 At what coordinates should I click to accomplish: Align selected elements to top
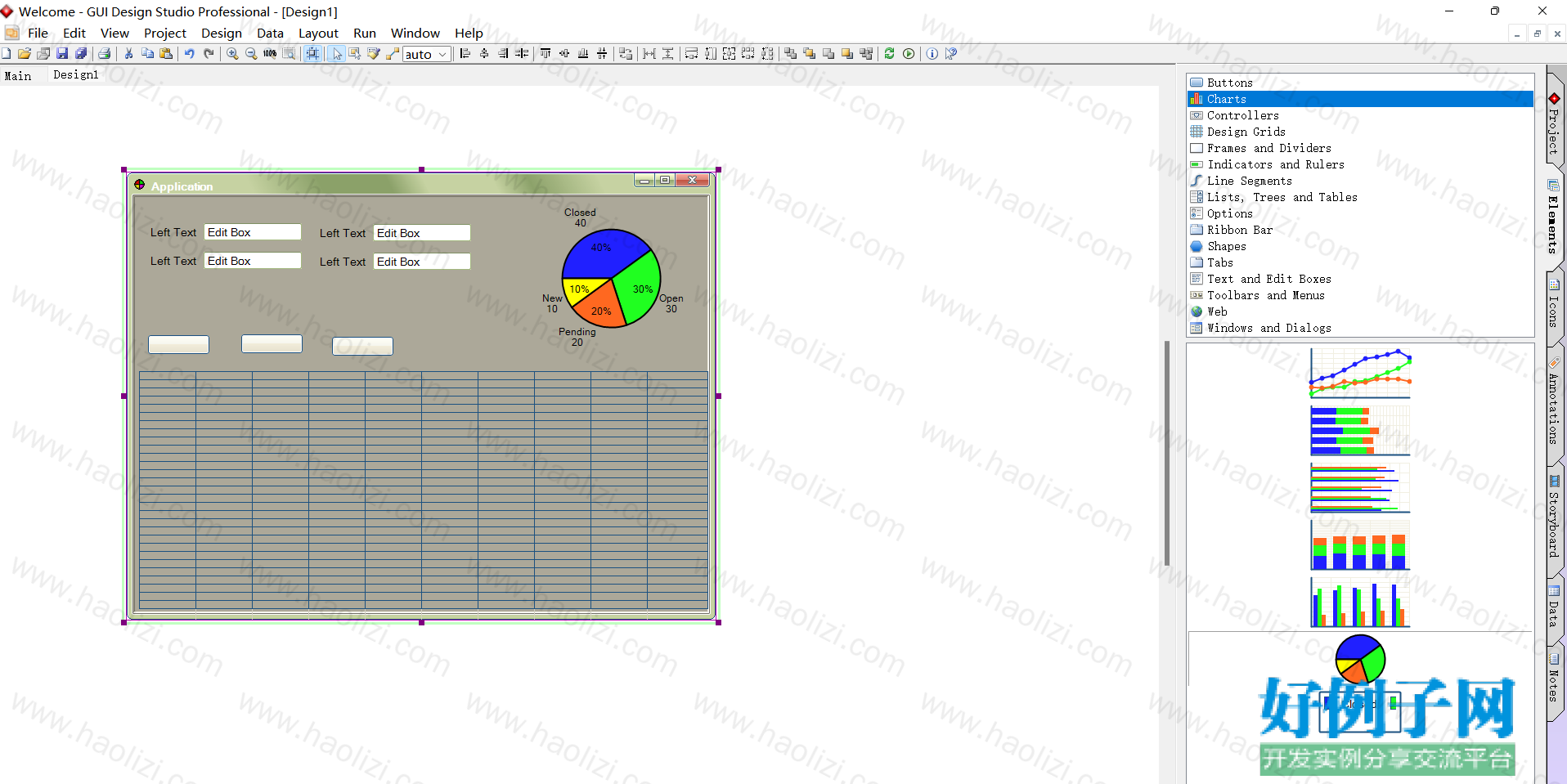tap(546, 54)
